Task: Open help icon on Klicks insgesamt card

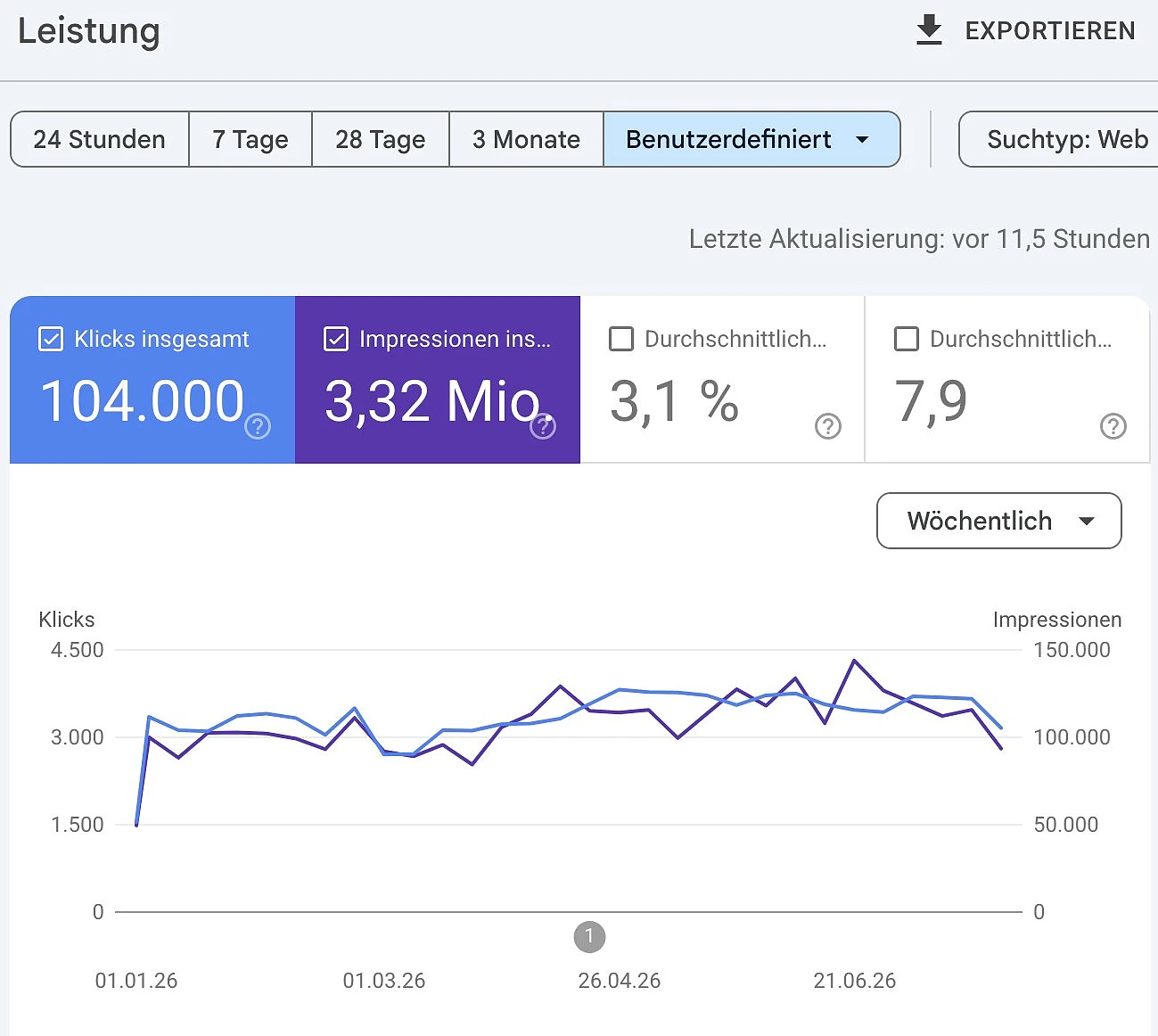Action: (x=258, y=426)
